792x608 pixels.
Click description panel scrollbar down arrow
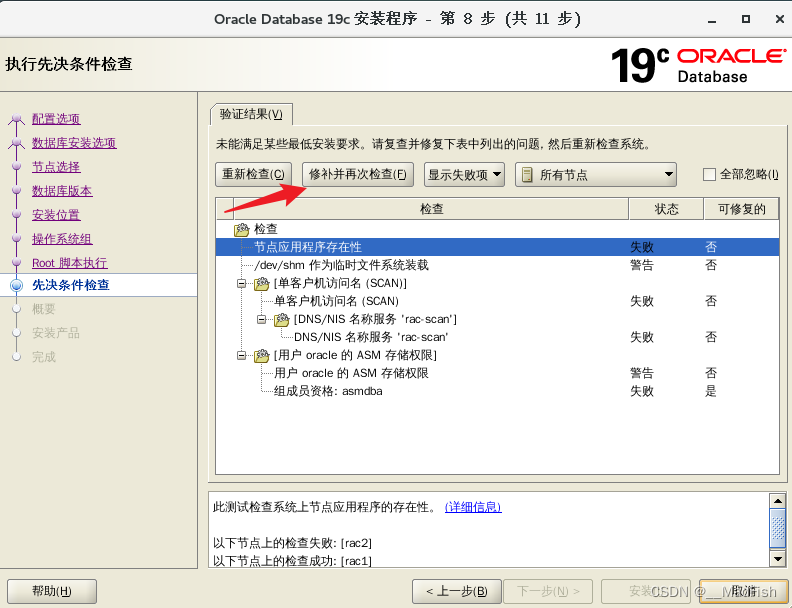pyautogui.click(x=777, y=559)
